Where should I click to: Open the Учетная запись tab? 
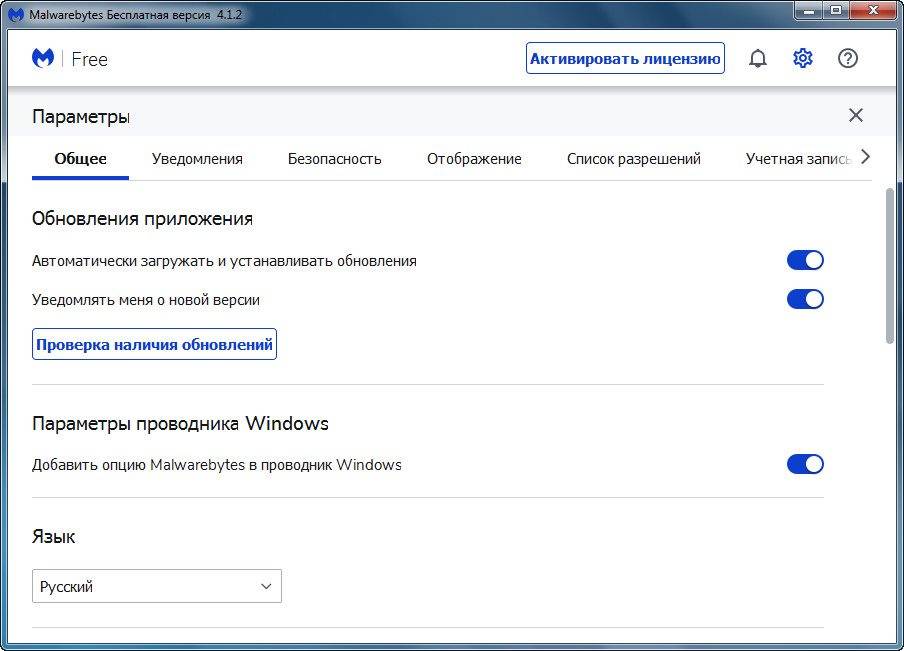point(798,159)
